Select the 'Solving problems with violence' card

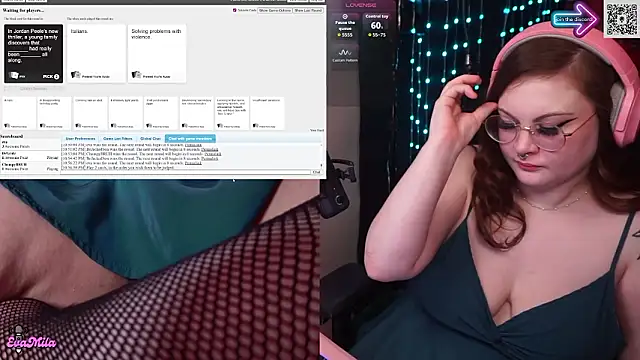coord(157,53)
